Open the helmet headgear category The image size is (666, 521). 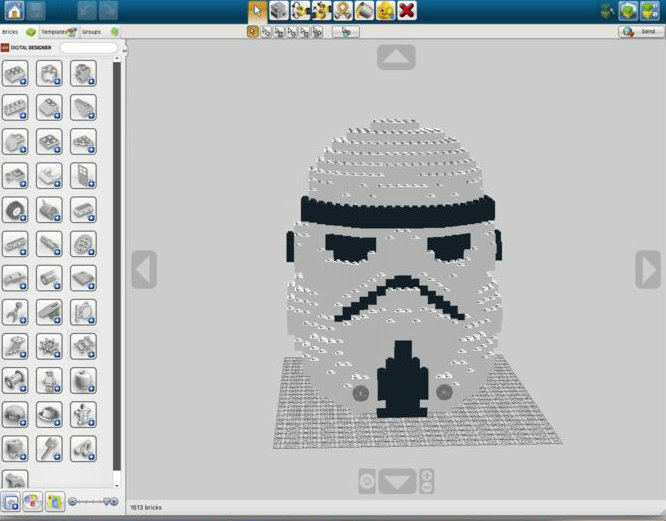click(x=15, y=414)
